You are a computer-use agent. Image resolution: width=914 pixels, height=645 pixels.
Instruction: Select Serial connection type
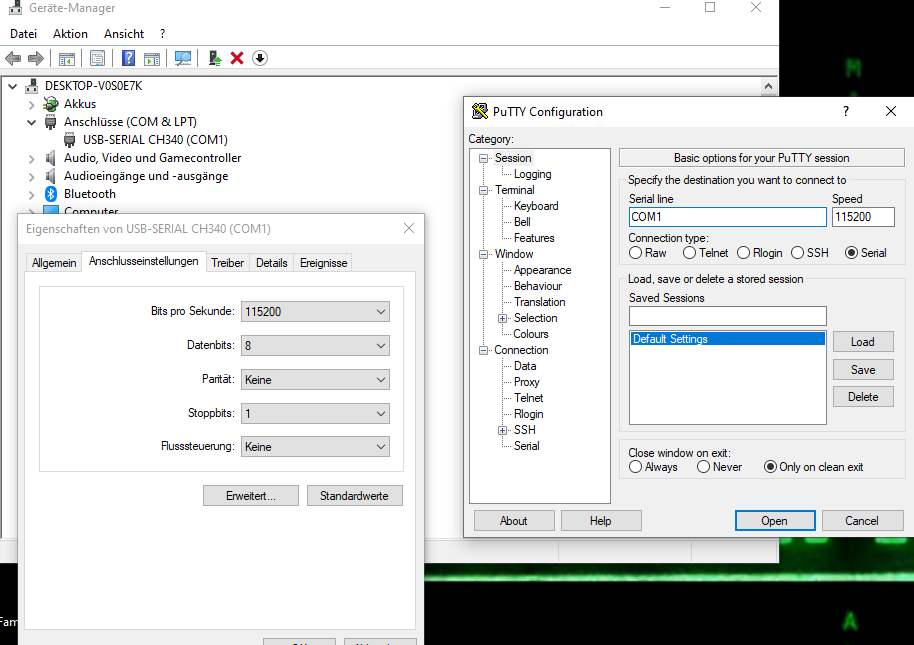click(851, 253)
